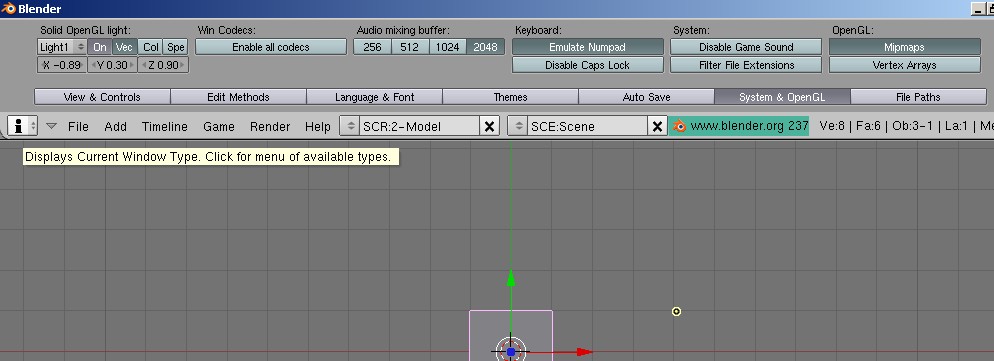This screenshot has width=994, height=361.
Task: Switch to Auto Save tab
Action: [647, 97]
